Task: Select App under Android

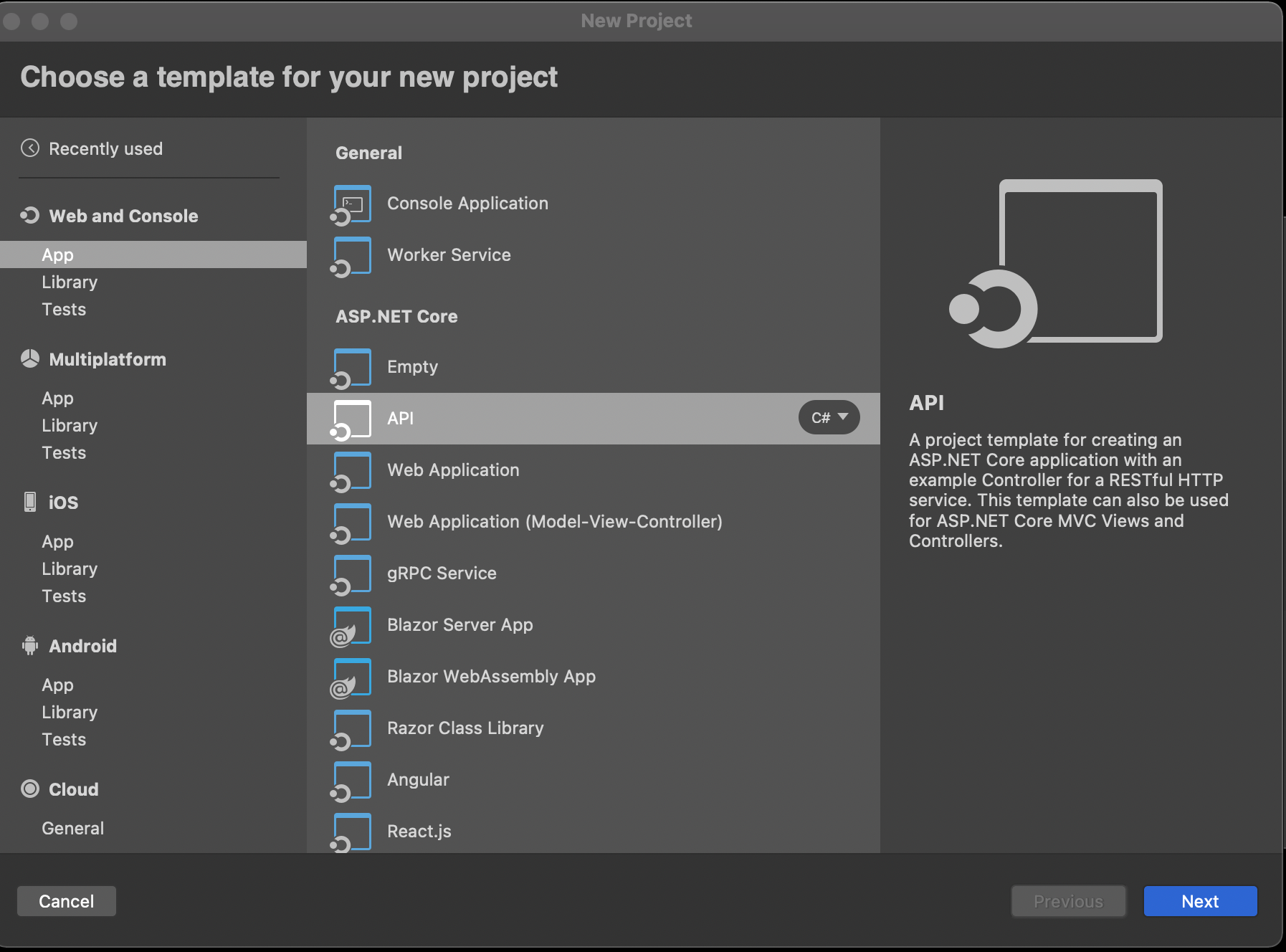Action: point(57,685)
